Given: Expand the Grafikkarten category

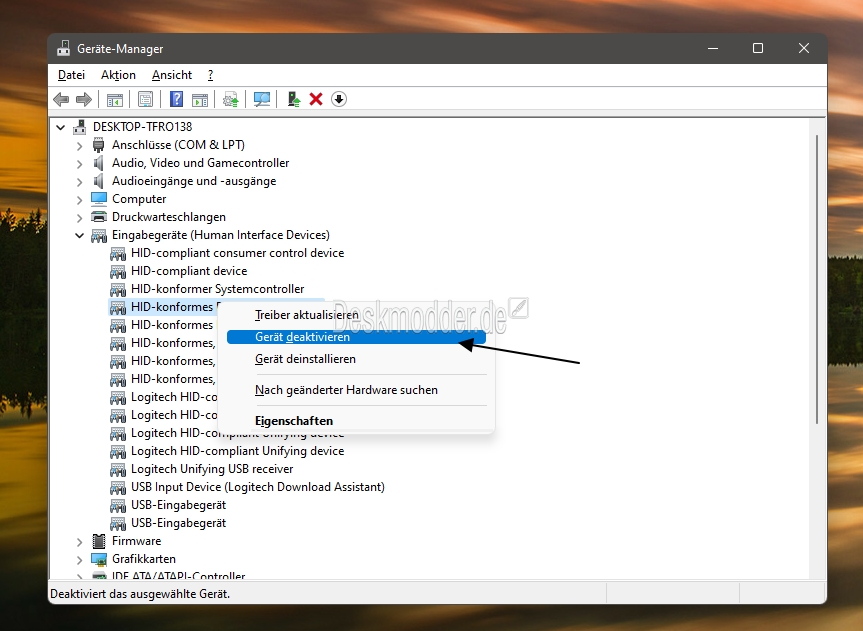Looking at the screenshot, I should 80,560.
